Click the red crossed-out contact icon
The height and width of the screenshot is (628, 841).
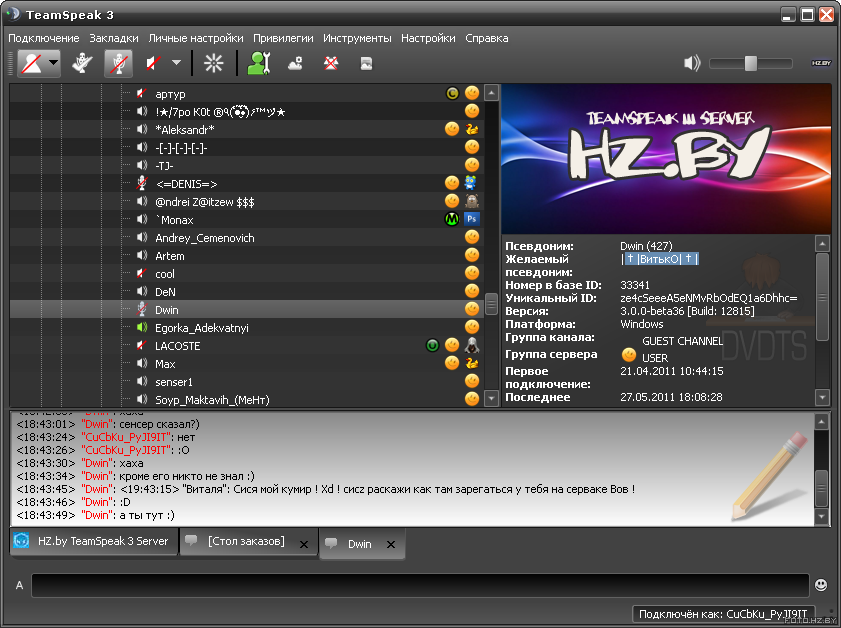point(331,64)
